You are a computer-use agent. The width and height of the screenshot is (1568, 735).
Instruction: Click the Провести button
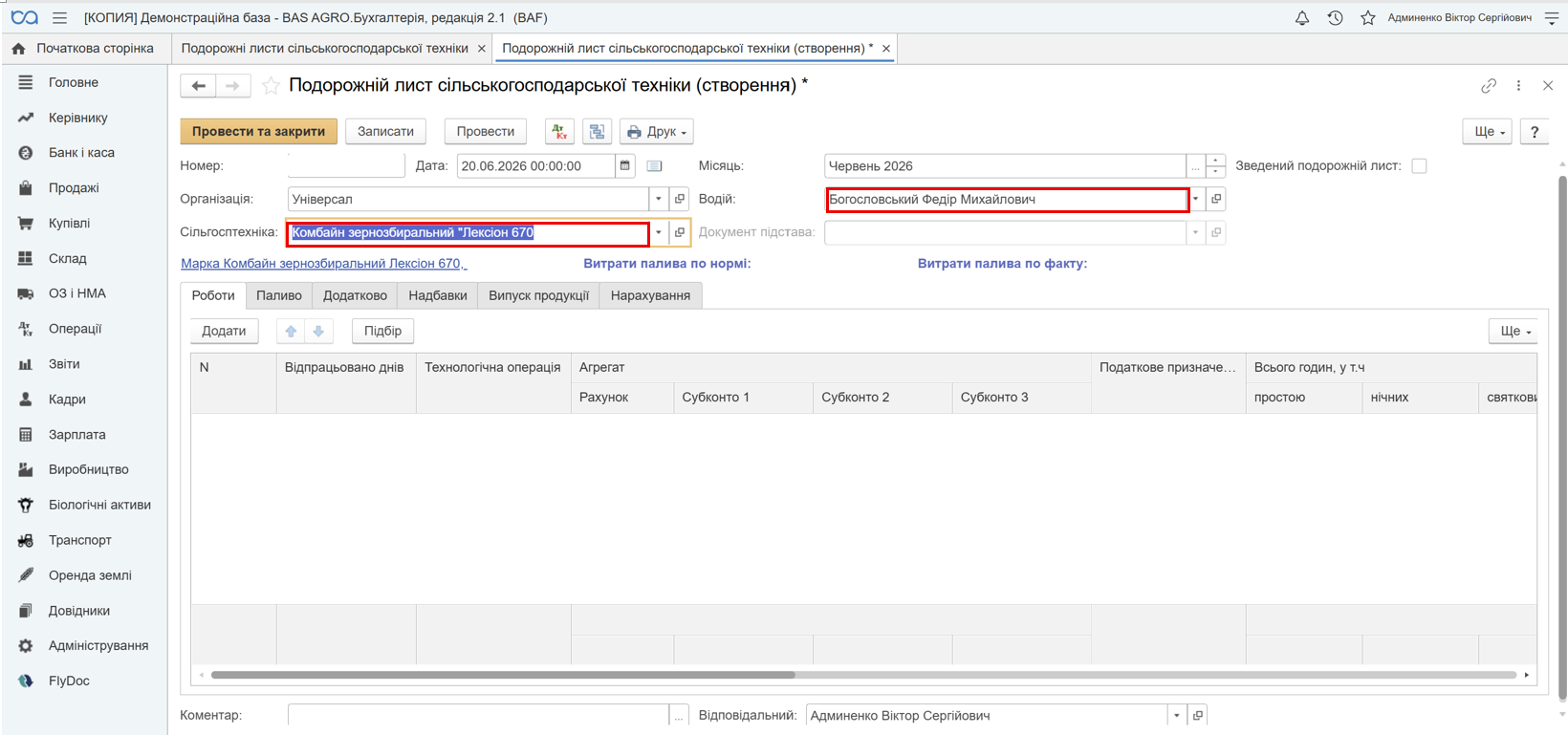point(486,132)
